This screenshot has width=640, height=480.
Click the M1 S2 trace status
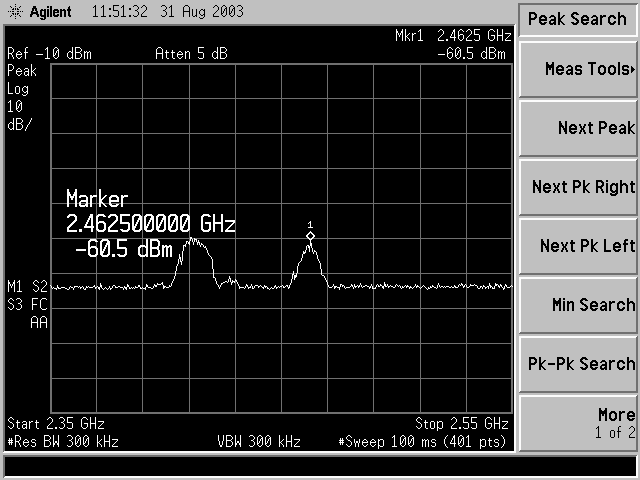[x=27, y=287]
